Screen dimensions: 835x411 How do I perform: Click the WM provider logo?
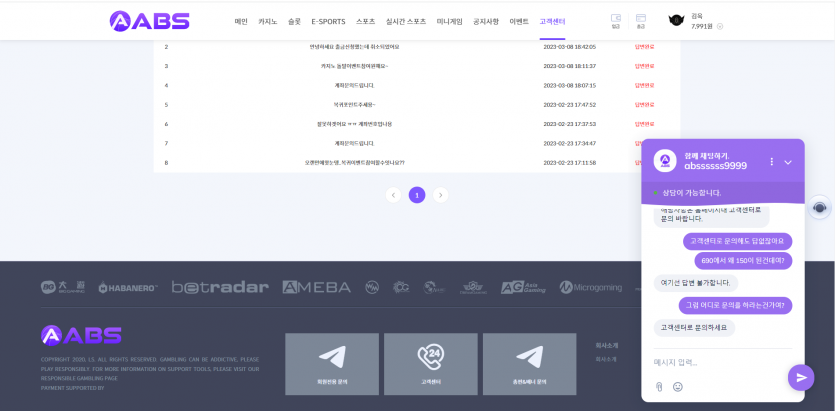[x=372, y=287]
